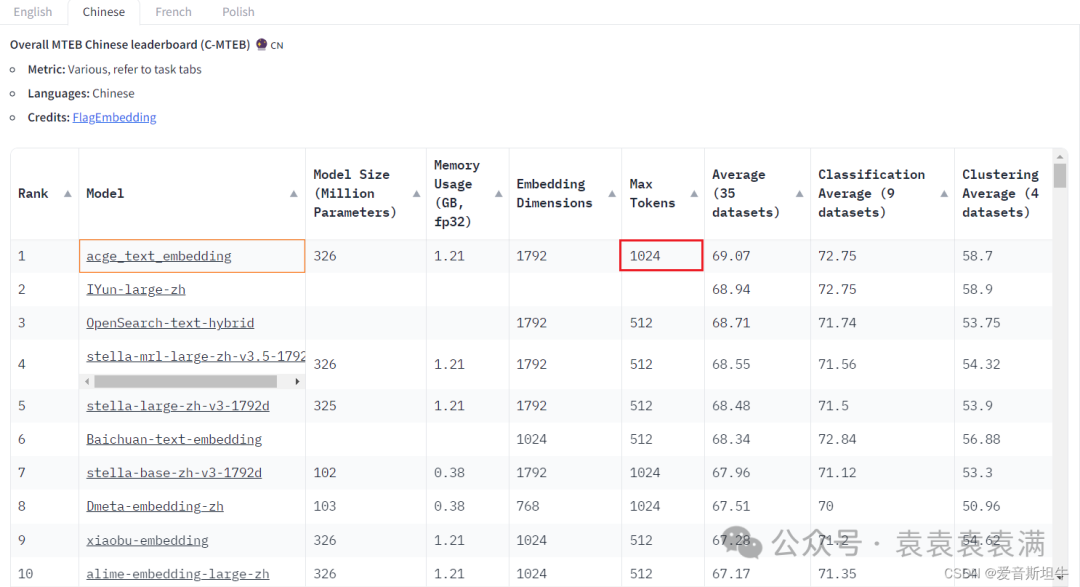The width and height of the screenshot is (1080, 587).
Task: Sort by Memory Usage column arrow
Action: coord(498,194)
